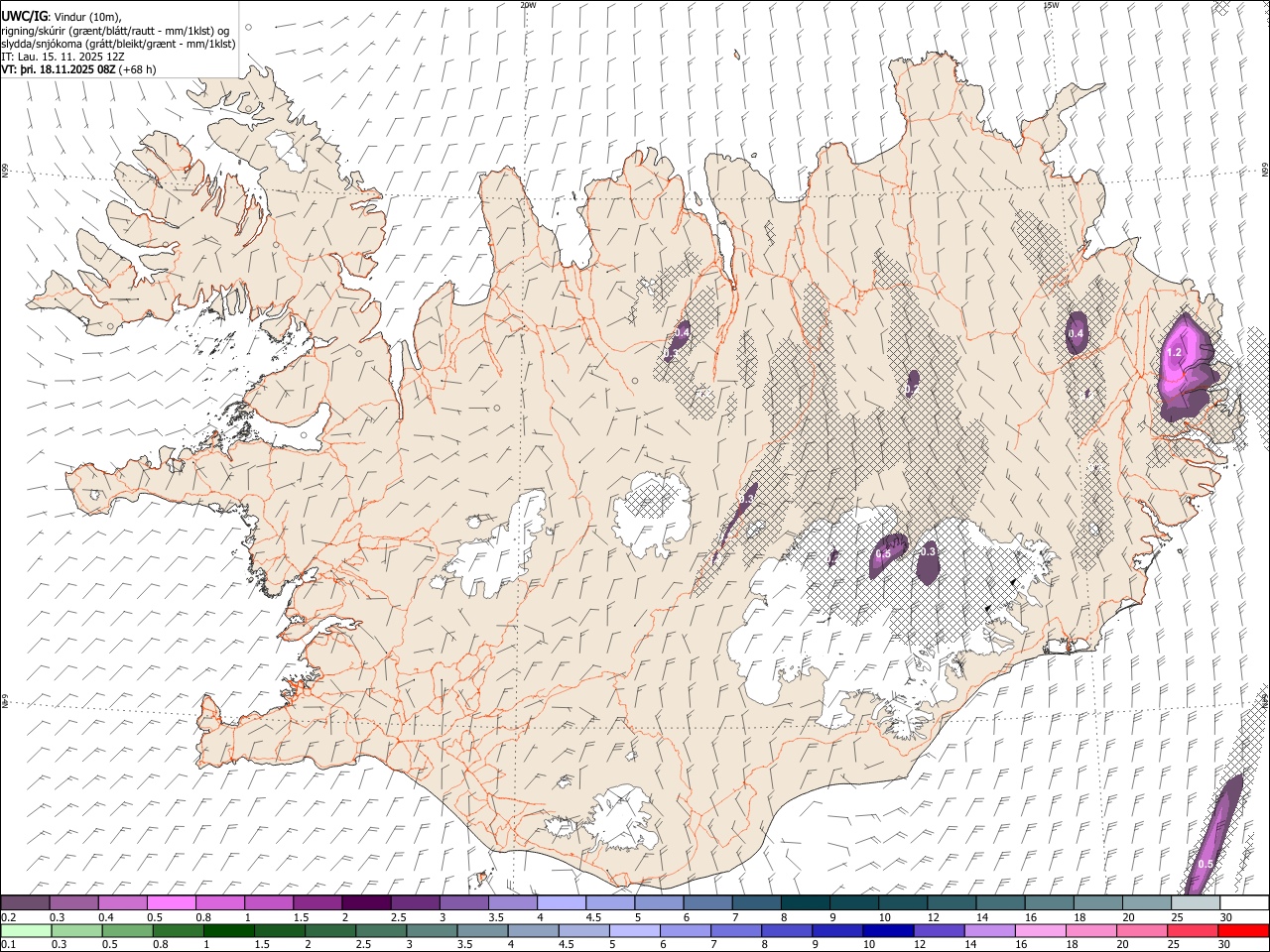The width and height of the screenshot is (1270, 952).
Task: Pick the bottom-row light violet swatch at 14
Action: 988,930
